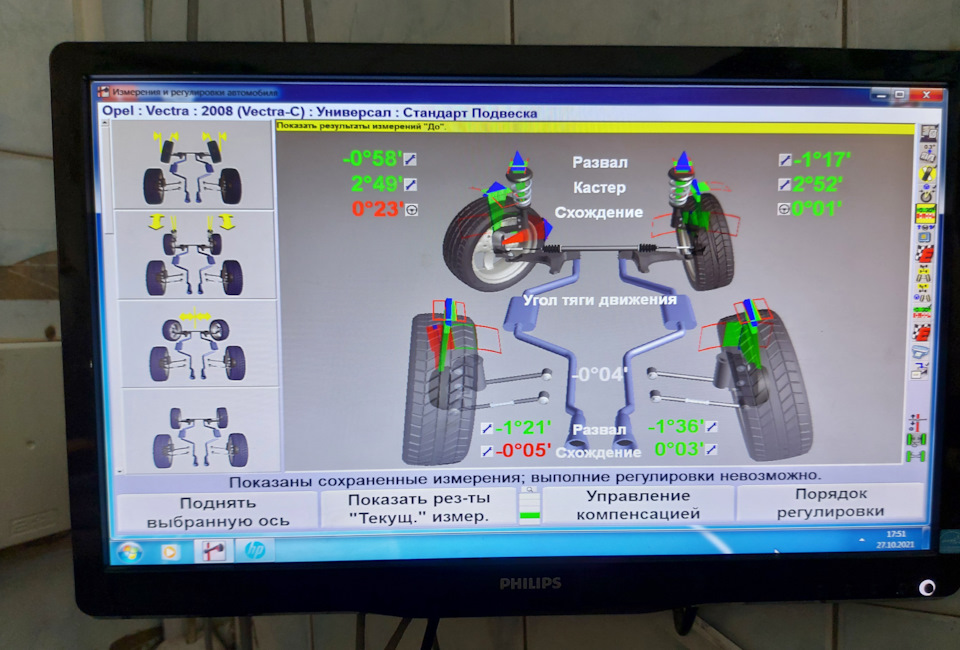
Task: Show hidden system tray icons arrow
Action: pos(862,540)
